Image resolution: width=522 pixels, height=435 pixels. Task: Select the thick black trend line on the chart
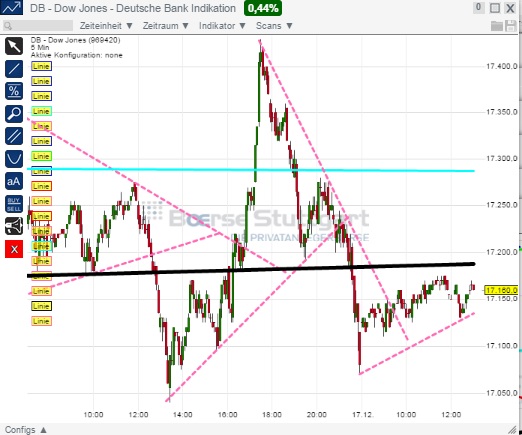coord(251,270)
